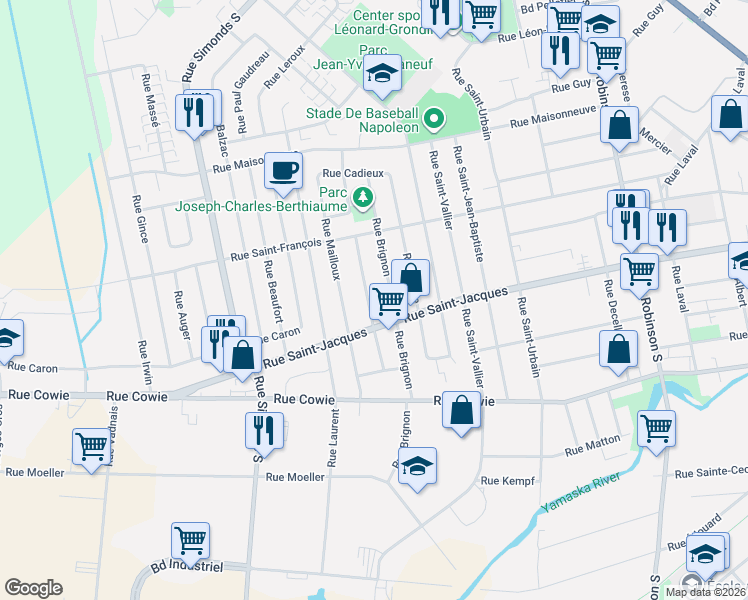Click the Rue Auger street label
This screenshot has height=600, width=748.
point(183,315)
